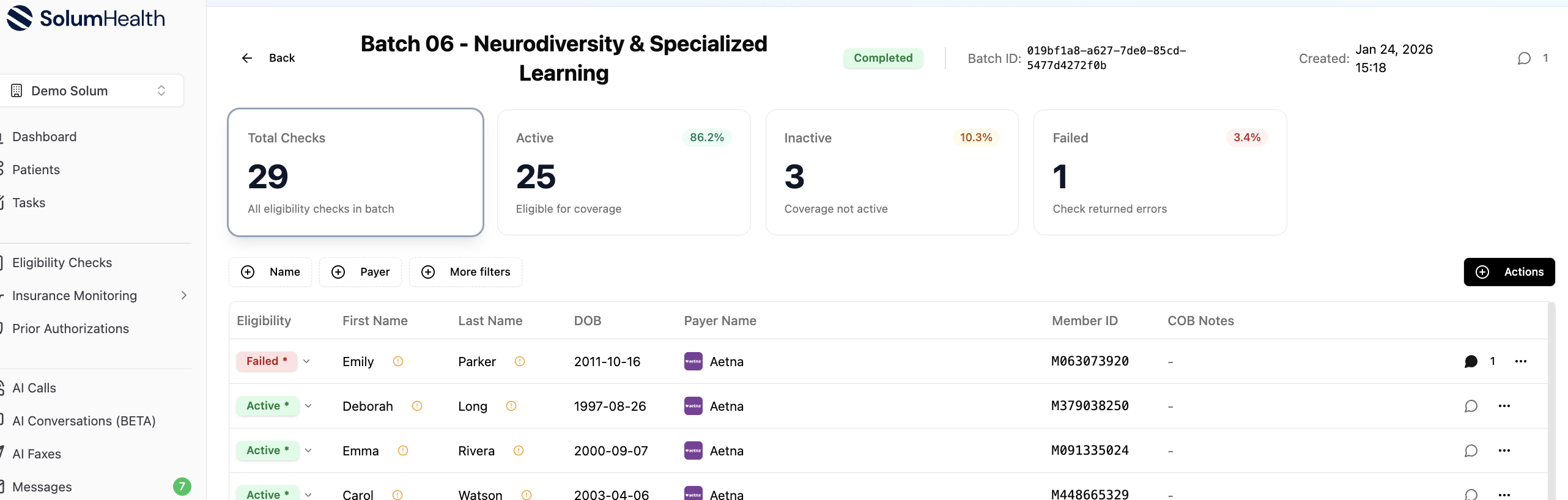Open Dashboard in sidebar
Image resolution: width=1568 pixels, height=500 pixels.
pyautogui.click(x=44, y=137)
